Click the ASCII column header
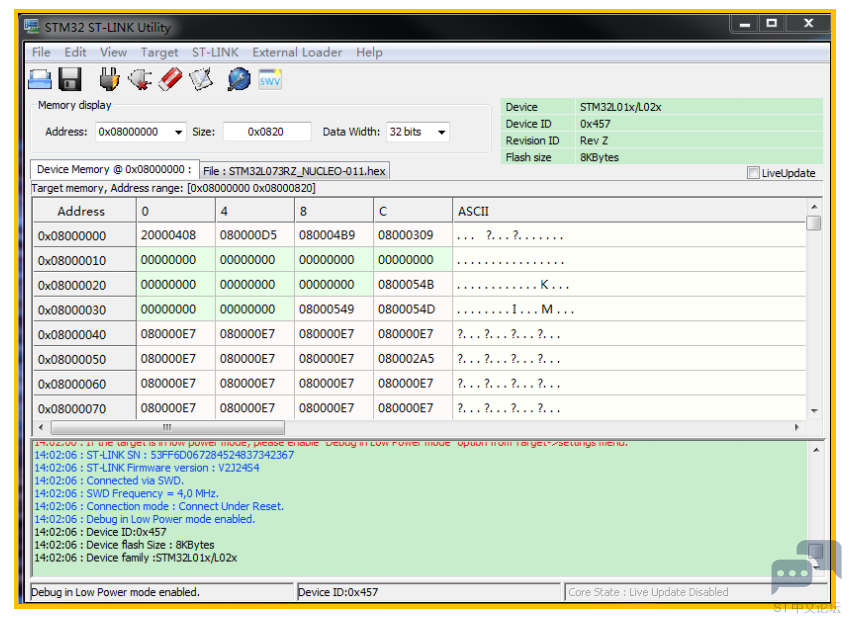The height and width of the screenshot is (623, 850). (x=628, y=211)
